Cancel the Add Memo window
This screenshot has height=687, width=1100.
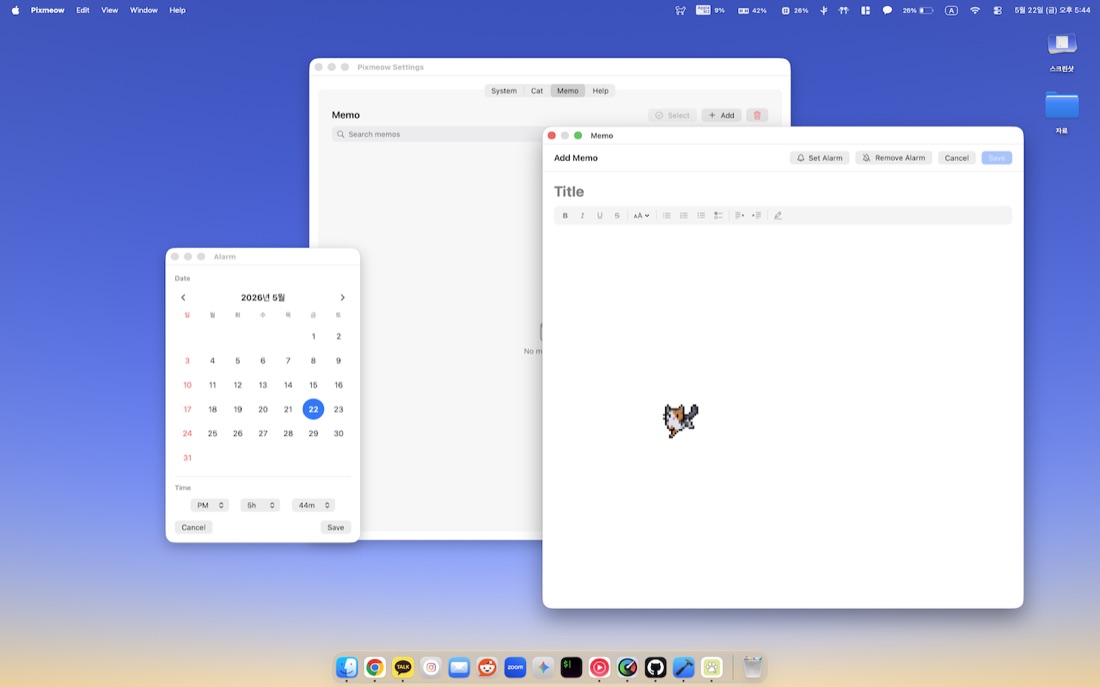click(956, 158)
